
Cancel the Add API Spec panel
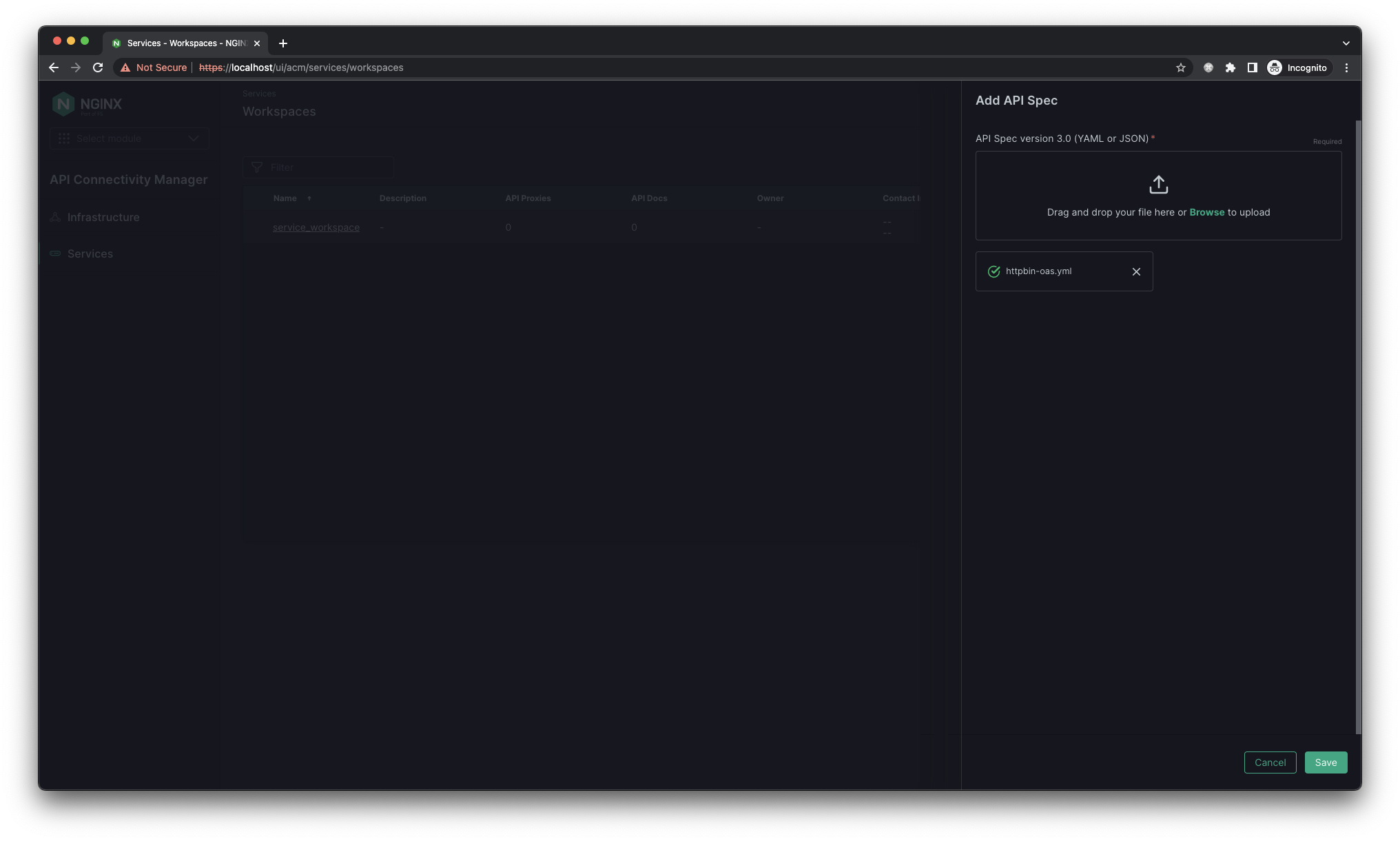[x=1270, y=762]
